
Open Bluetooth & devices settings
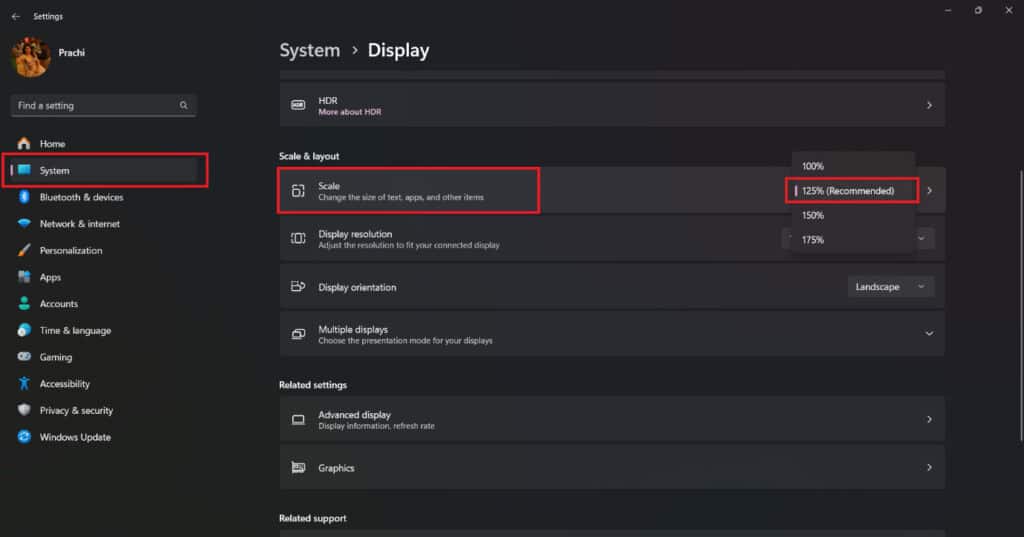(x=81, y=197)
